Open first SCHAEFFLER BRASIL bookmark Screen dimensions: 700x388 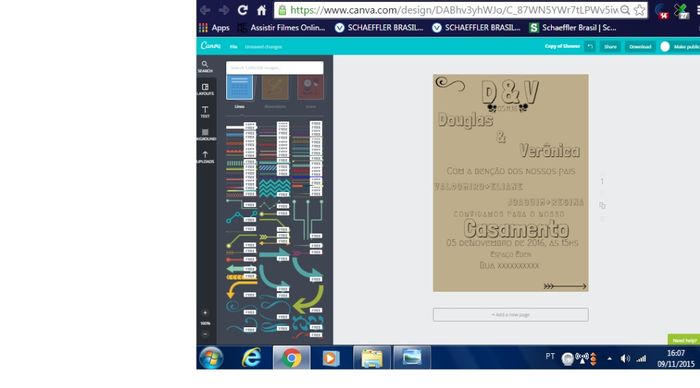click(379, 28)
